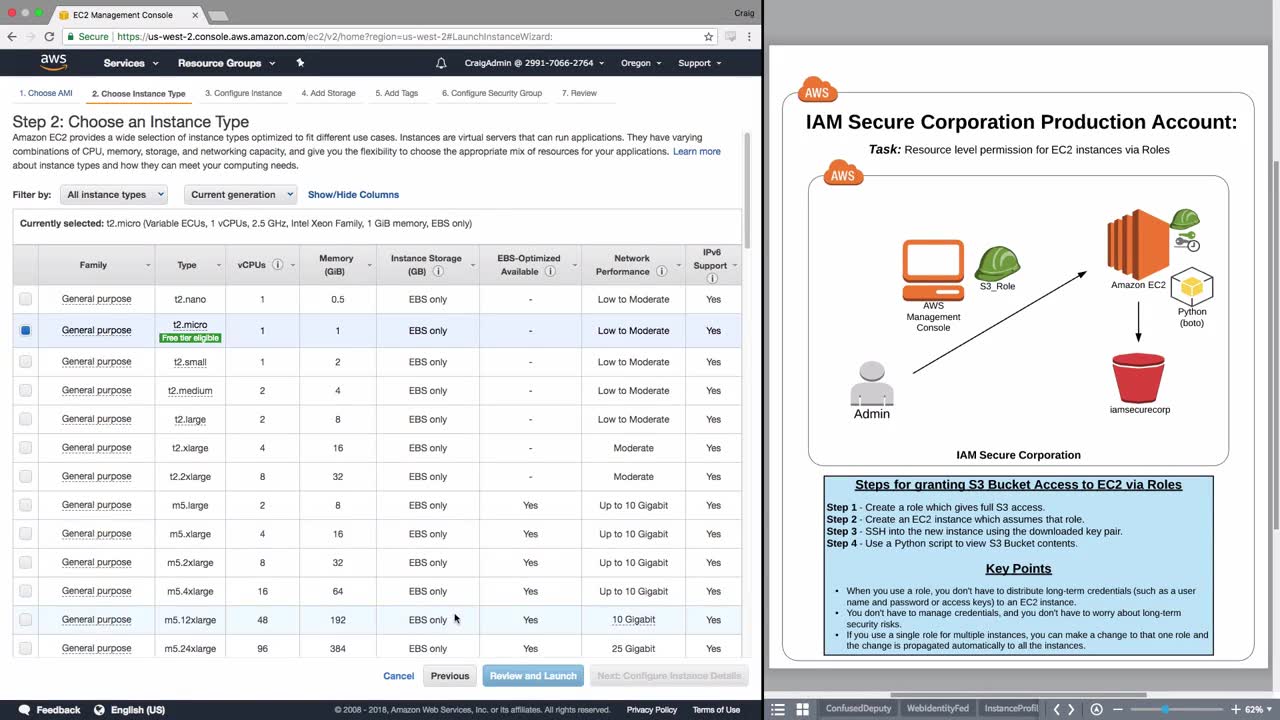Select the t2.medium instance checkbox

coord(25,390)
